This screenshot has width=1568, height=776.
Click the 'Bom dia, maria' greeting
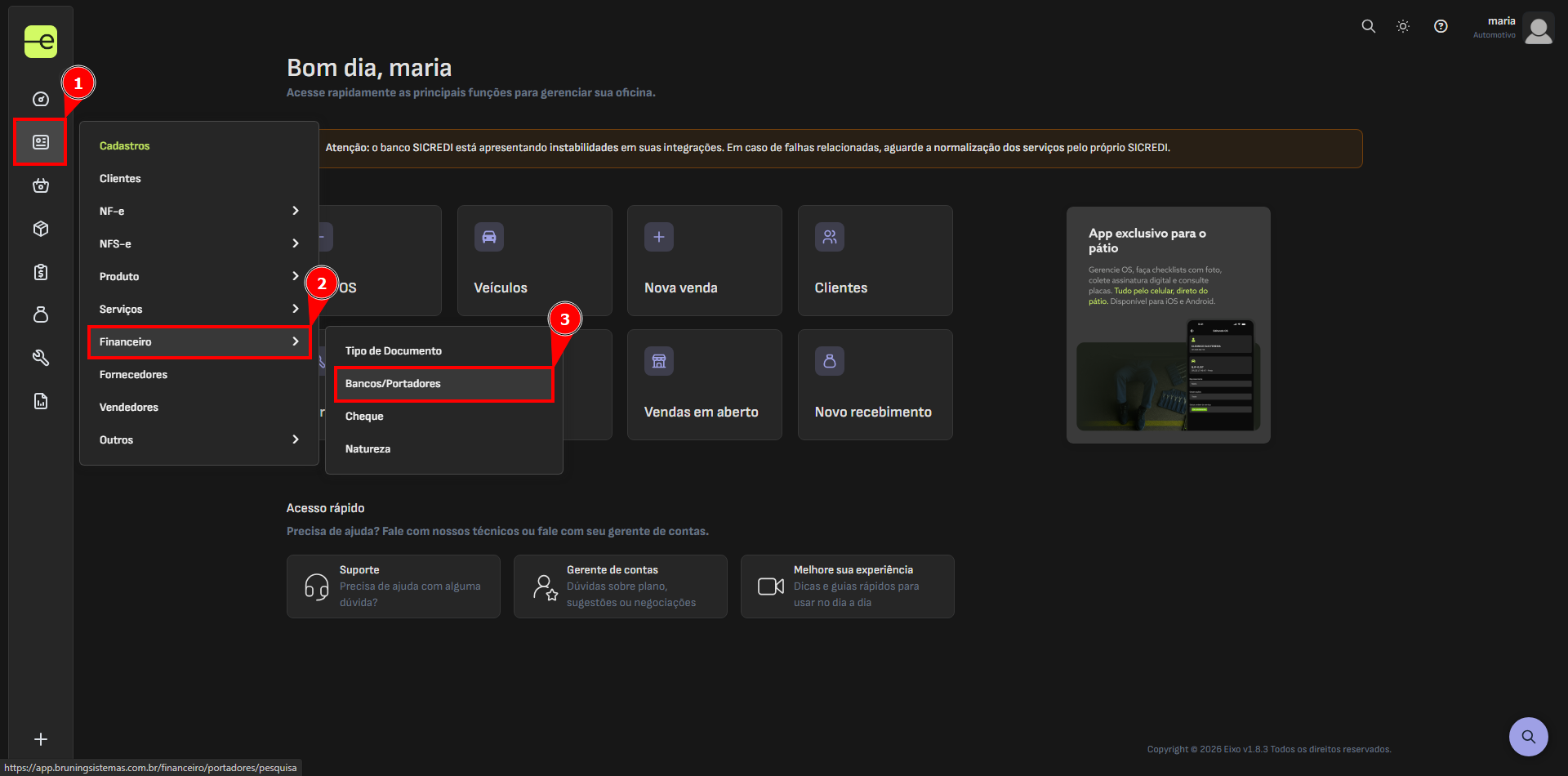click(x=369, y=68)
